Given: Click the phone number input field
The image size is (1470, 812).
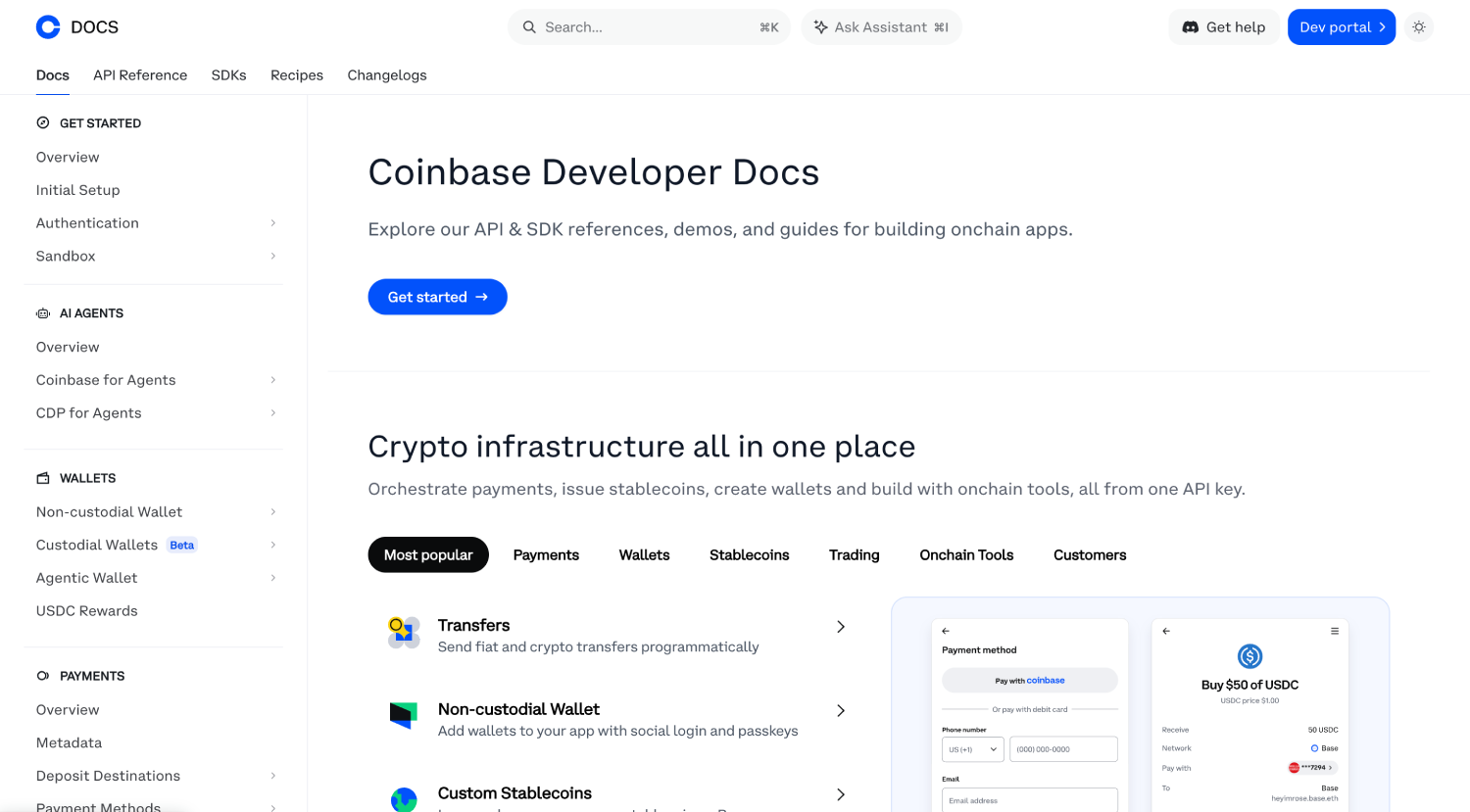Looking at the screenshot, I should coord(1063,749).
